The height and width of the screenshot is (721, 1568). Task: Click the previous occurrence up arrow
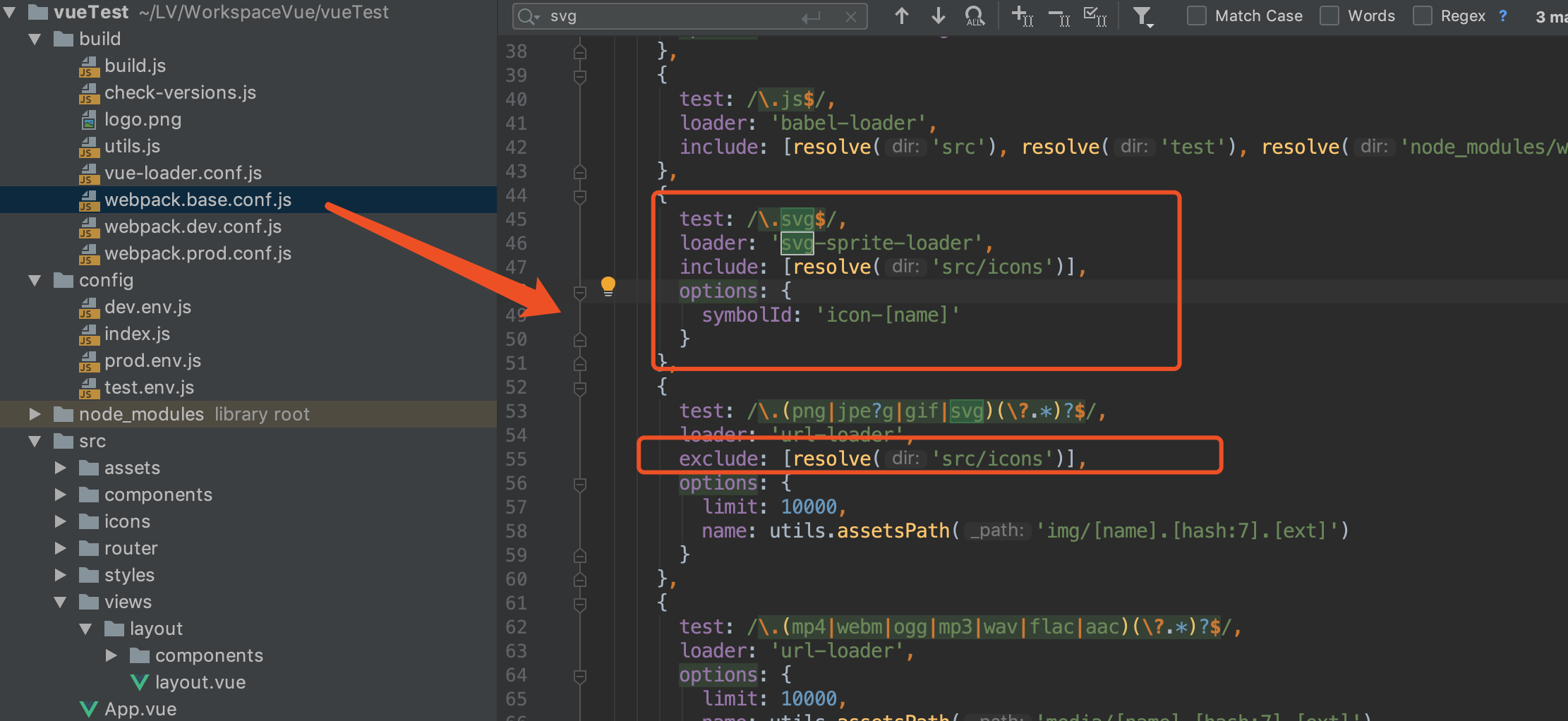(901, 16)
